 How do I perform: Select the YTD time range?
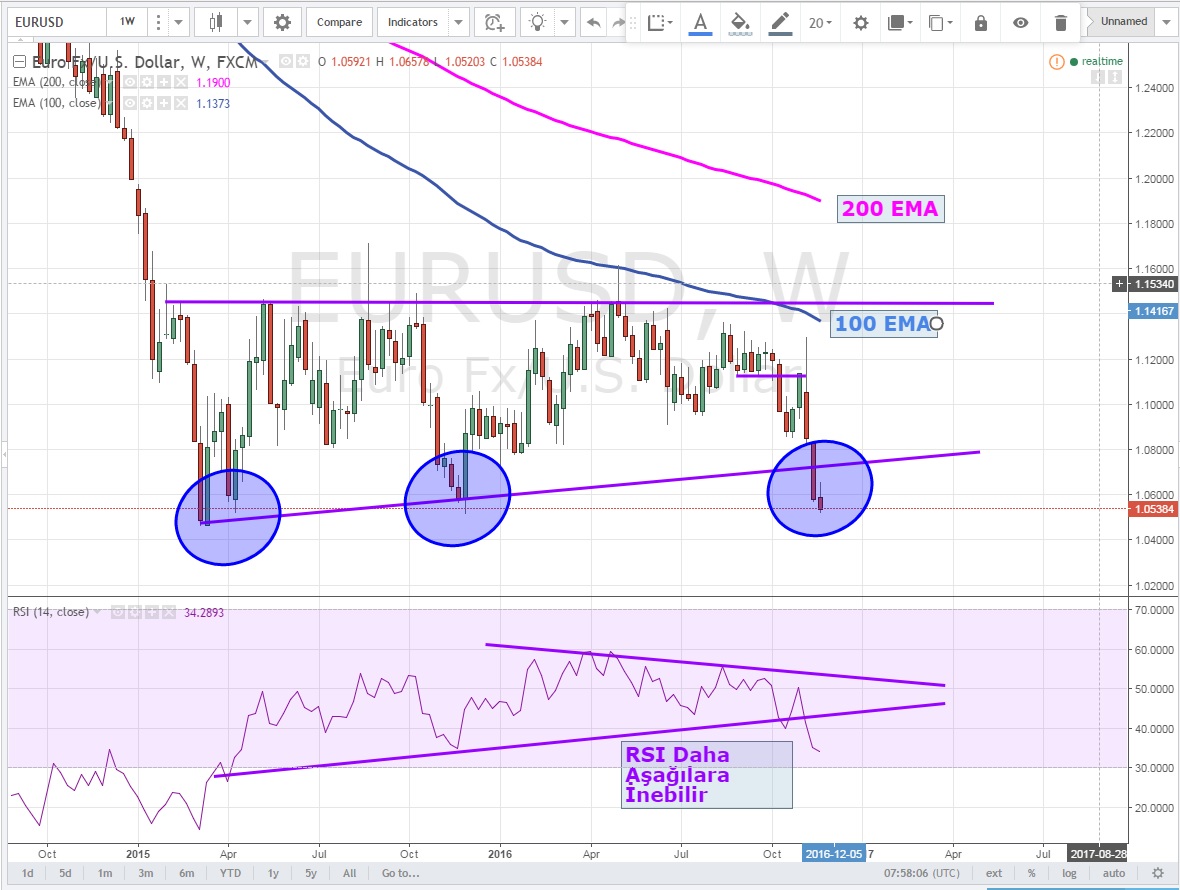click(x=231, y=873)
